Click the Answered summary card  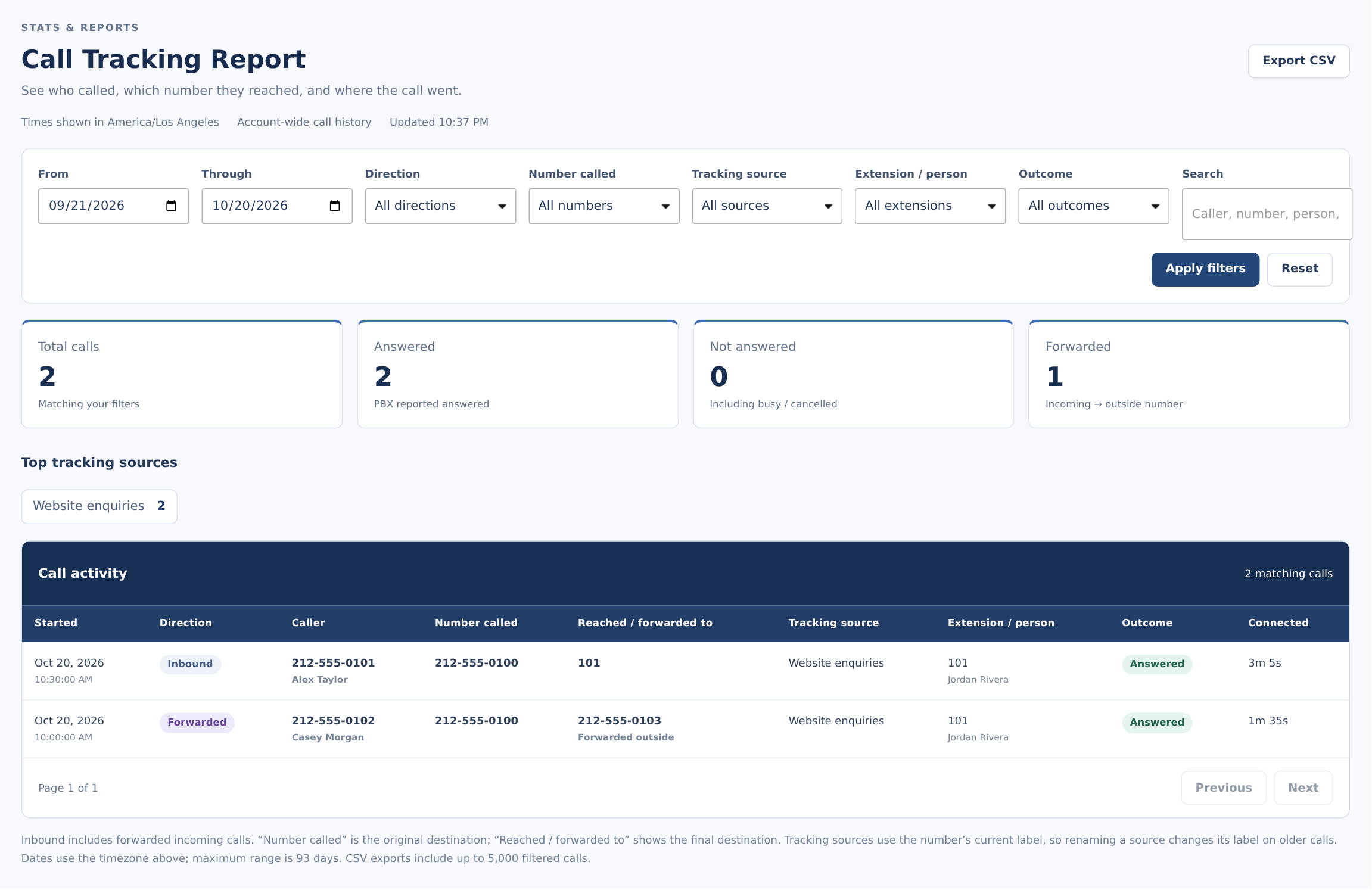pyautogui.click(x=518, y=374)
